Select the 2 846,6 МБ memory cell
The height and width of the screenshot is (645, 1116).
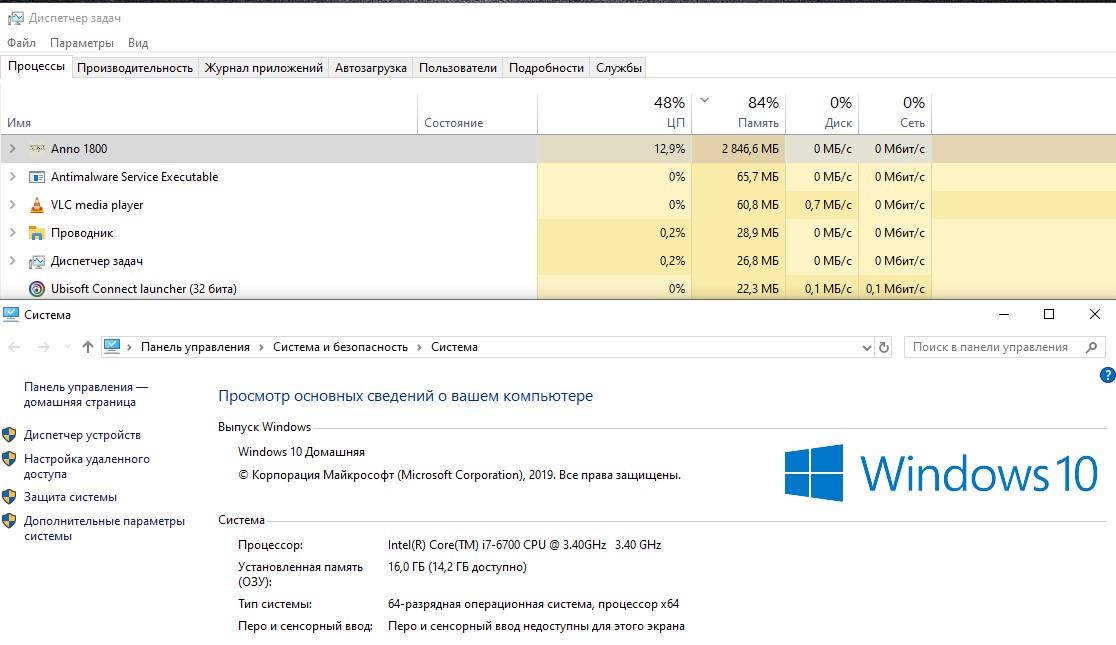pyautogui.click(x=739, y=149)
